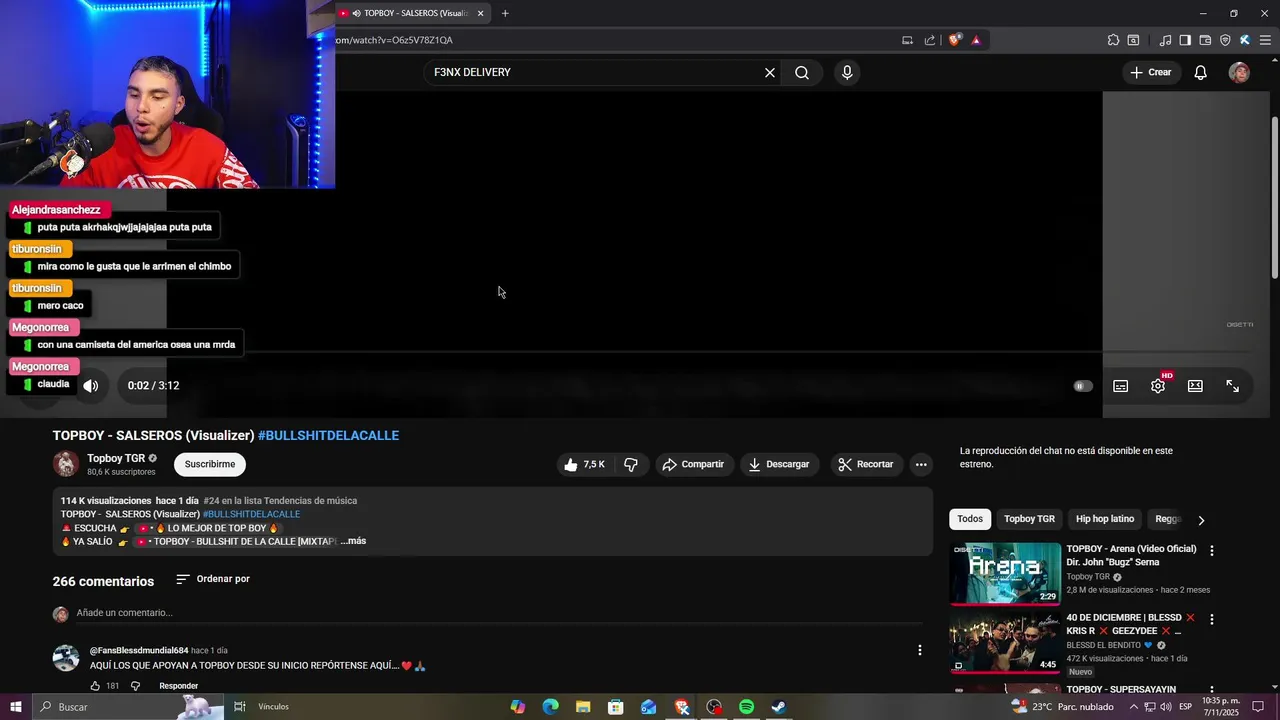Select the TOPBOY - SALSEROS browser tab

[x=414, y=13]
